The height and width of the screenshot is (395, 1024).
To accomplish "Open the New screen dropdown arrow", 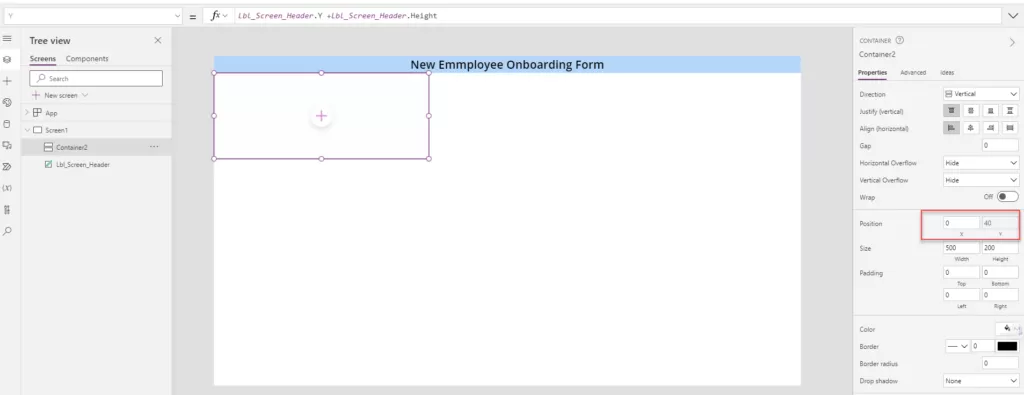I will tap(85, 95).
